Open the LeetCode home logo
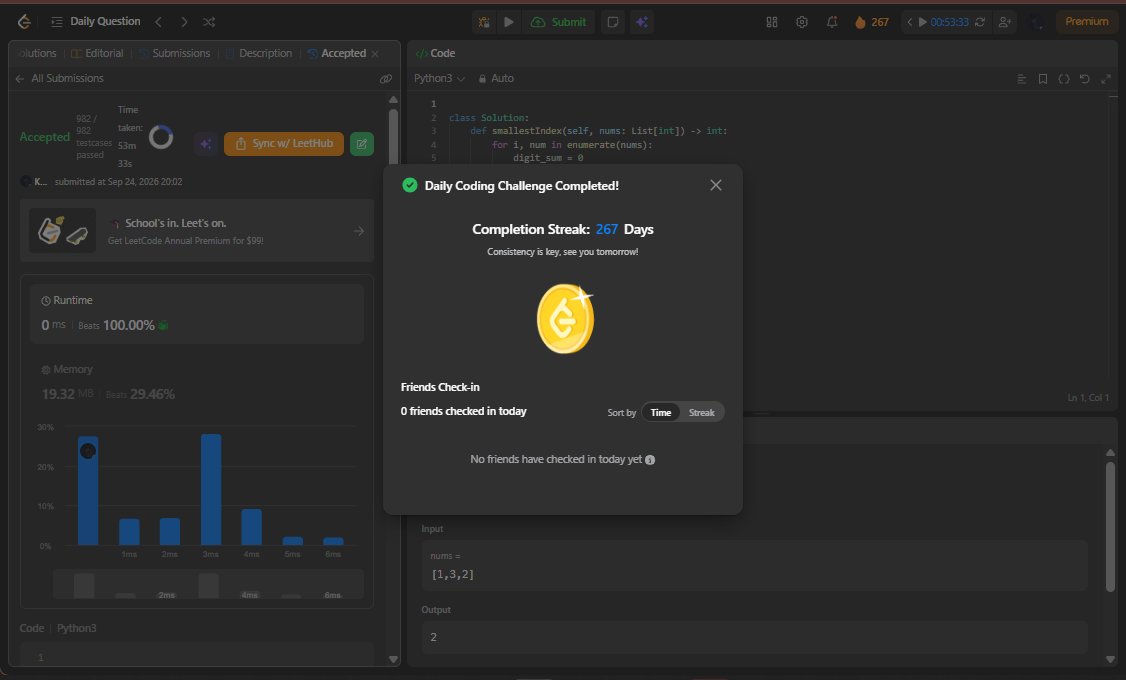The height and width of the screenshot is (680, 1126). [x=24, y=22]
